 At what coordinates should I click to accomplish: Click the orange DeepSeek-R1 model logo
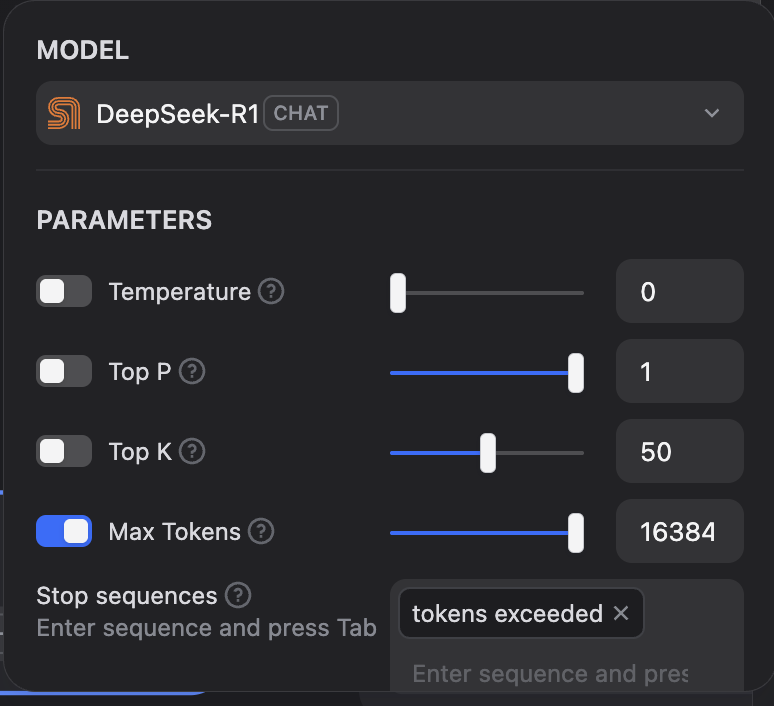[x=64, y=113]
